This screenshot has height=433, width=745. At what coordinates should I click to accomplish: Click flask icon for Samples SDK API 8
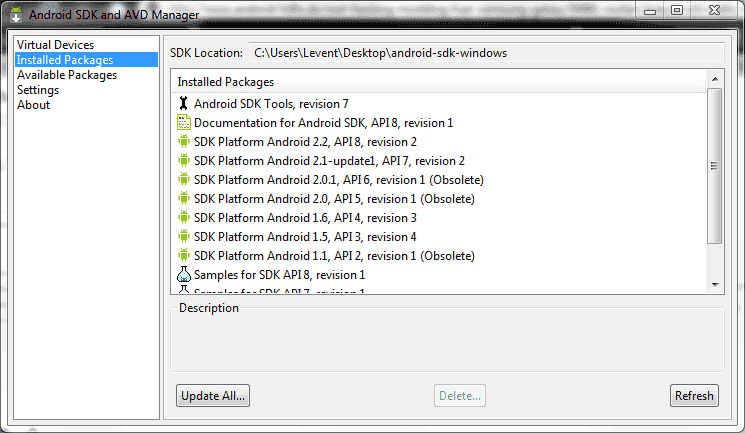(x=183, y=274)
